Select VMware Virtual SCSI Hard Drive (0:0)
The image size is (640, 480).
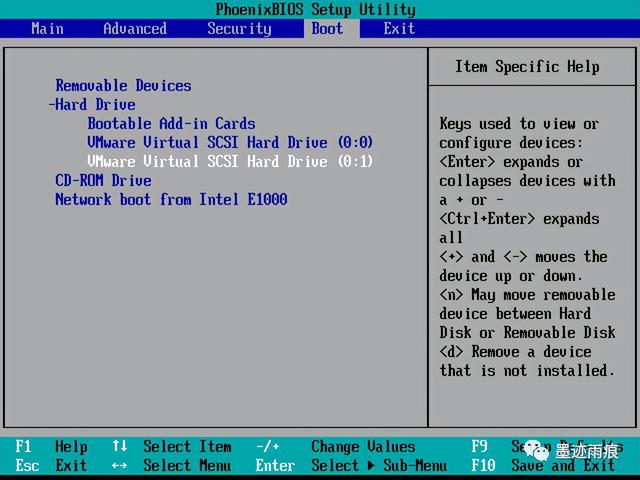pos(230,142)
